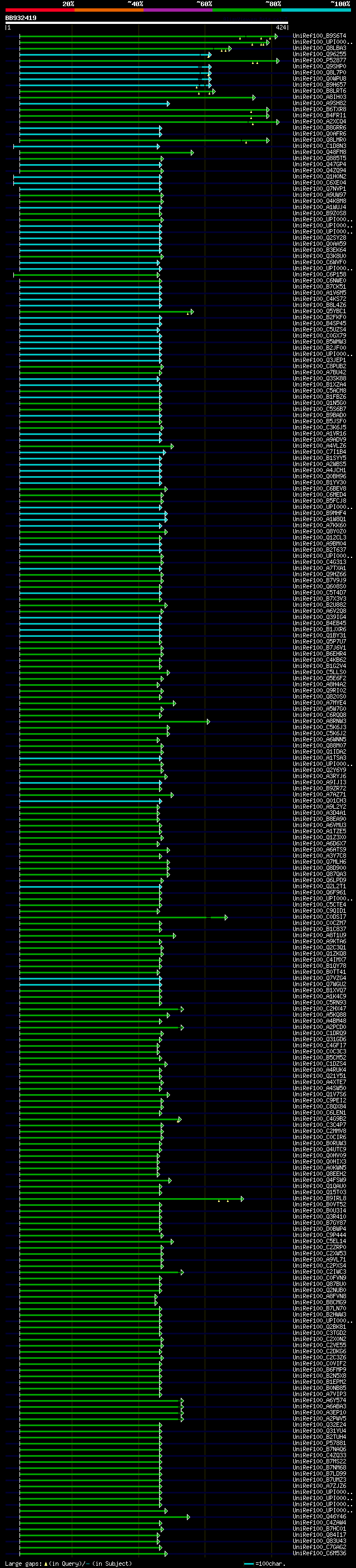
Task: Open hit UniRef100_B4FRI1
Action: (319, 116)
